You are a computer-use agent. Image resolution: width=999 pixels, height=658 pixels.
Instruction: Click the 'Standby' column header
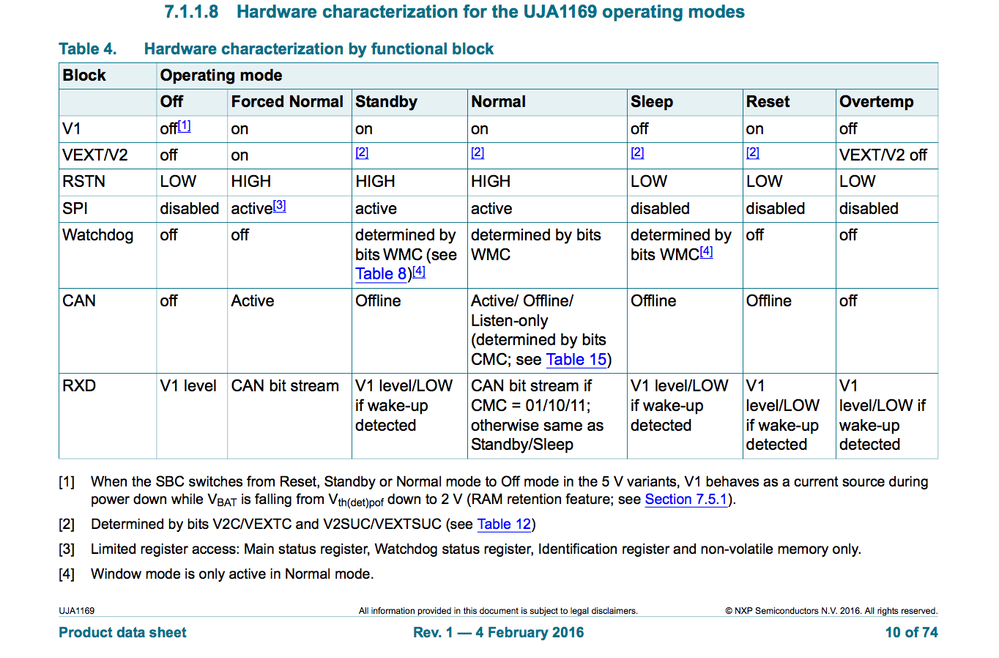386,102
